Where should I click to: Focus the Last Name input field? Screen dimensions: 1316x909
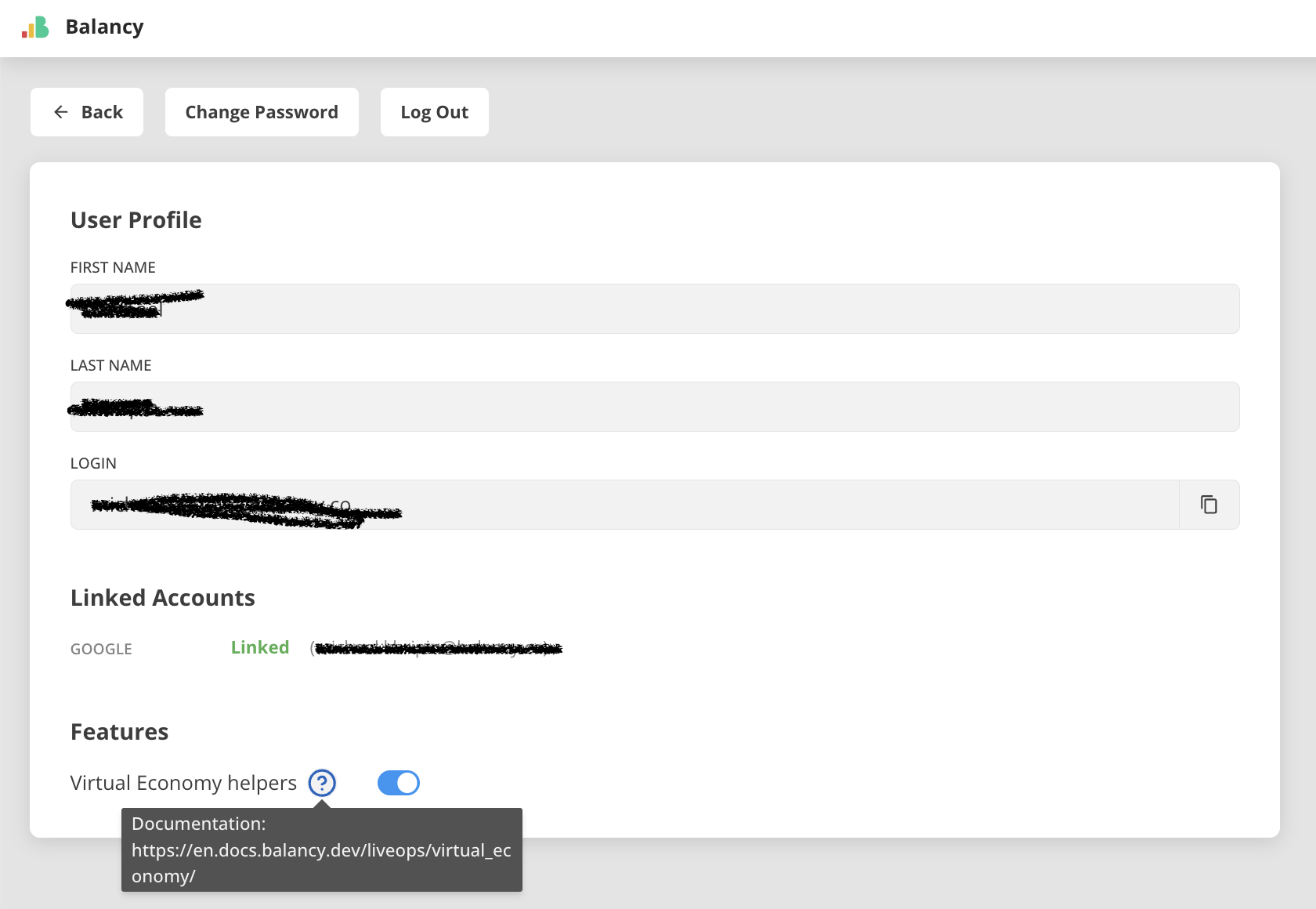654,407
